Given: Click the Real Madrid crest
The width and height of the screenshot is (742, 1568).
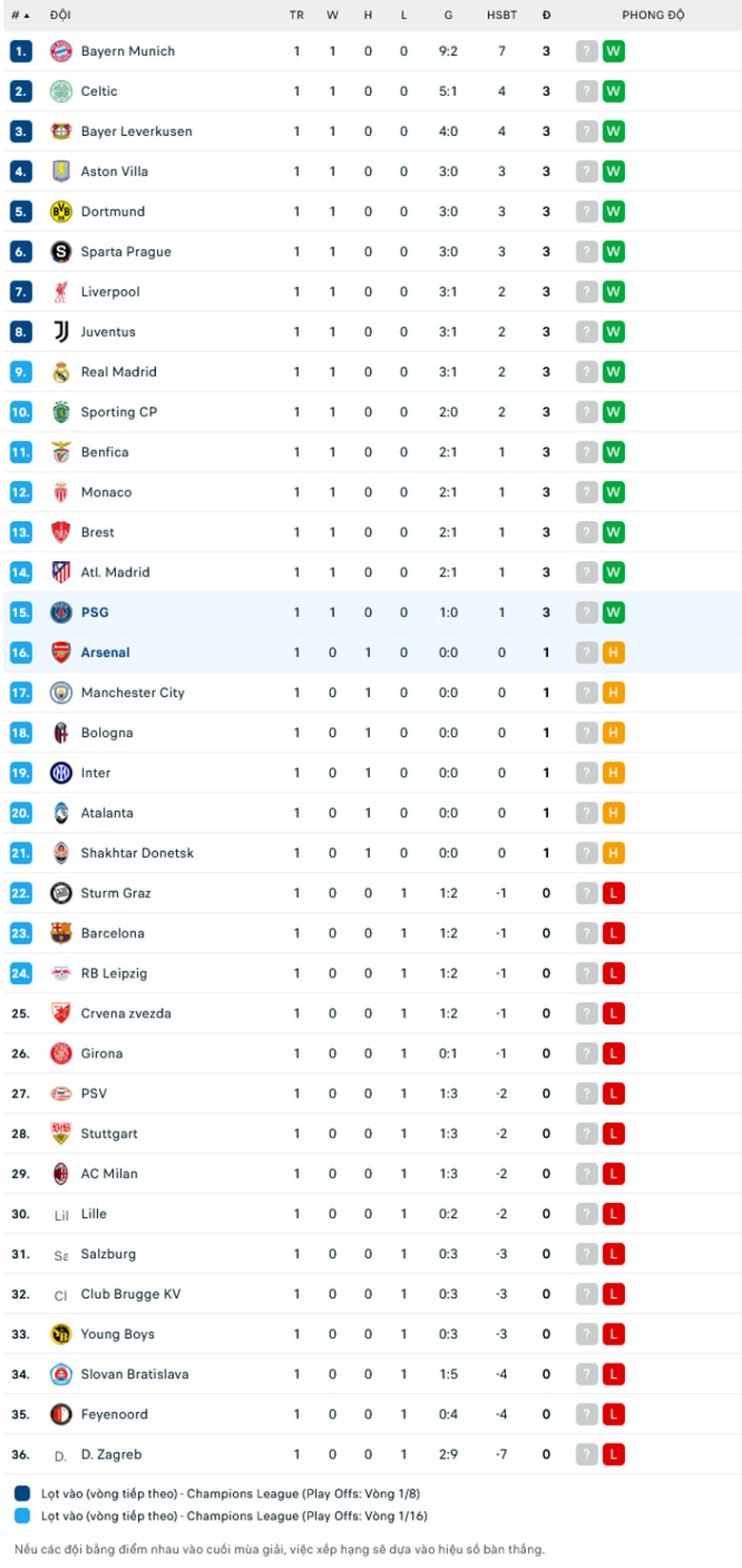Looking at the screenshot, I should [61, 372].
